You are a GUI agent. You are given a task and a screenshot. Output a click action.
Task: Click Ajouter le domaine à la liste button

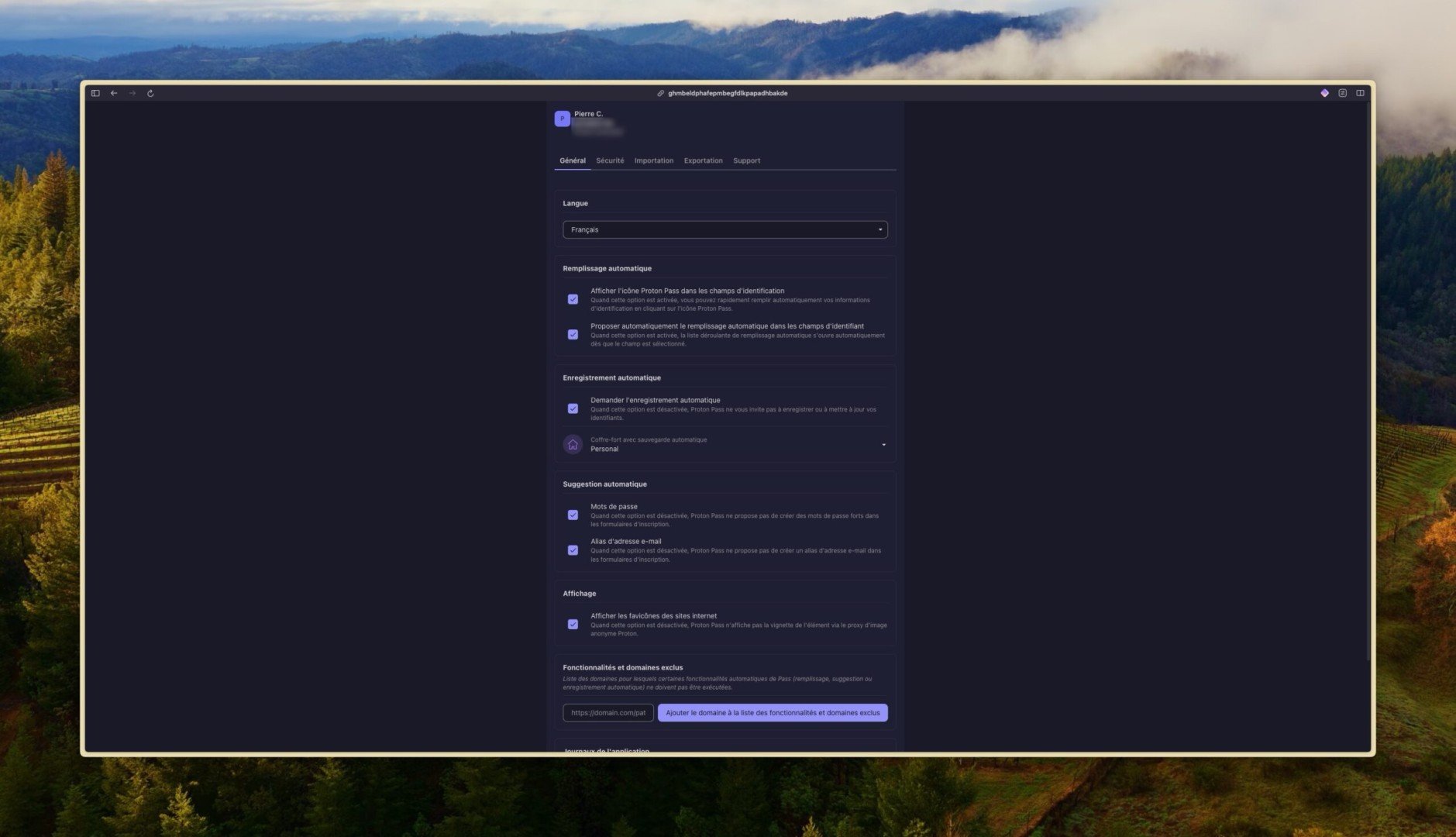coord(773,712)
